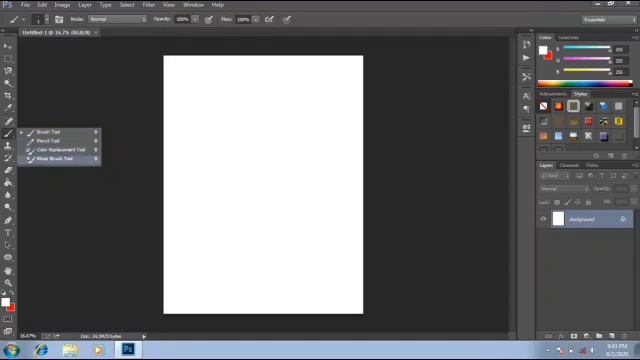The height and width of the screenshot is (360, 640).
Task: Choose Color Replacement Tool from flyout
Action: click(60, 150)
